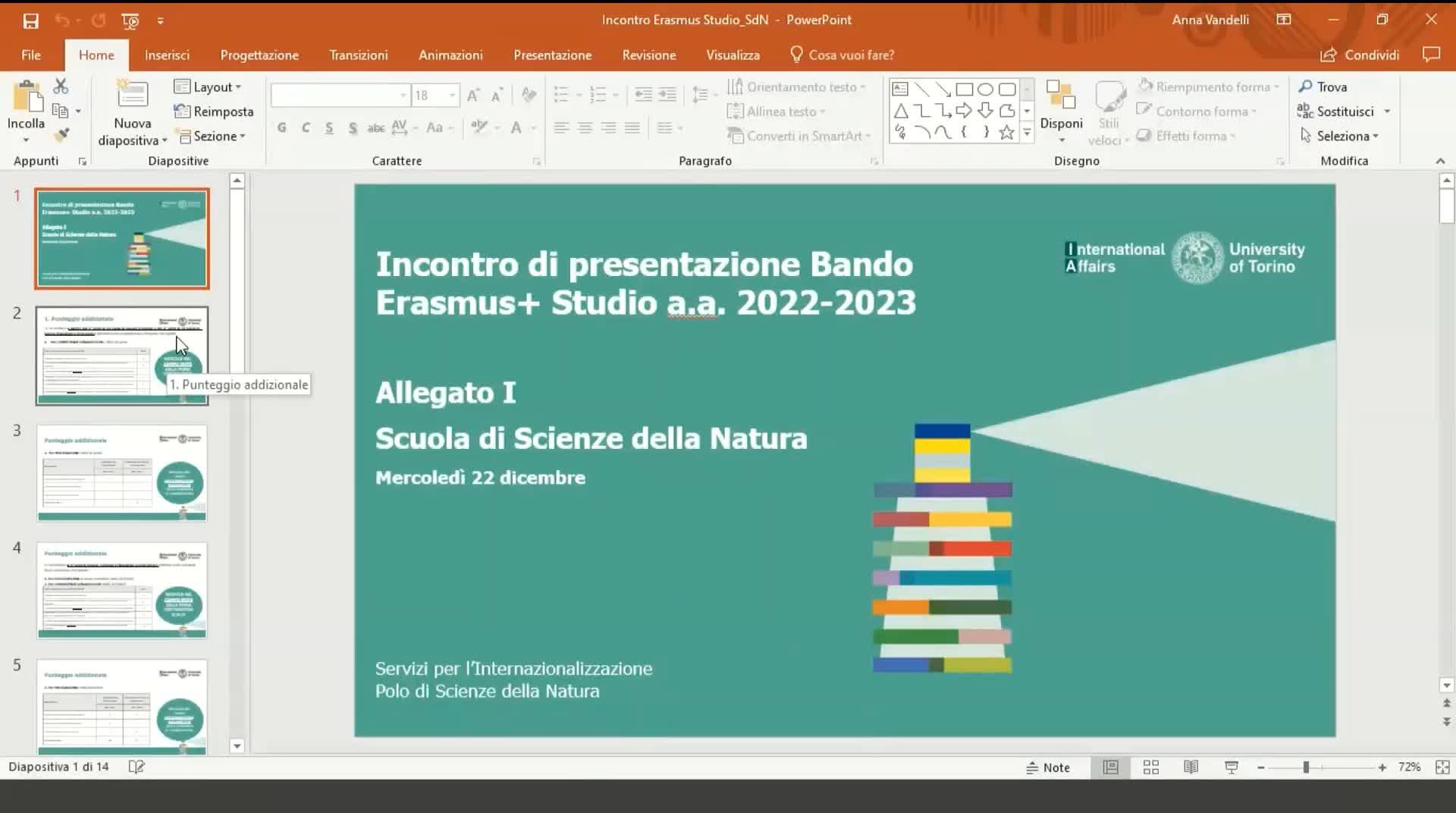
Task: Open Customize Quick Access Toolbar dropdown
Action: click(160, 20)
